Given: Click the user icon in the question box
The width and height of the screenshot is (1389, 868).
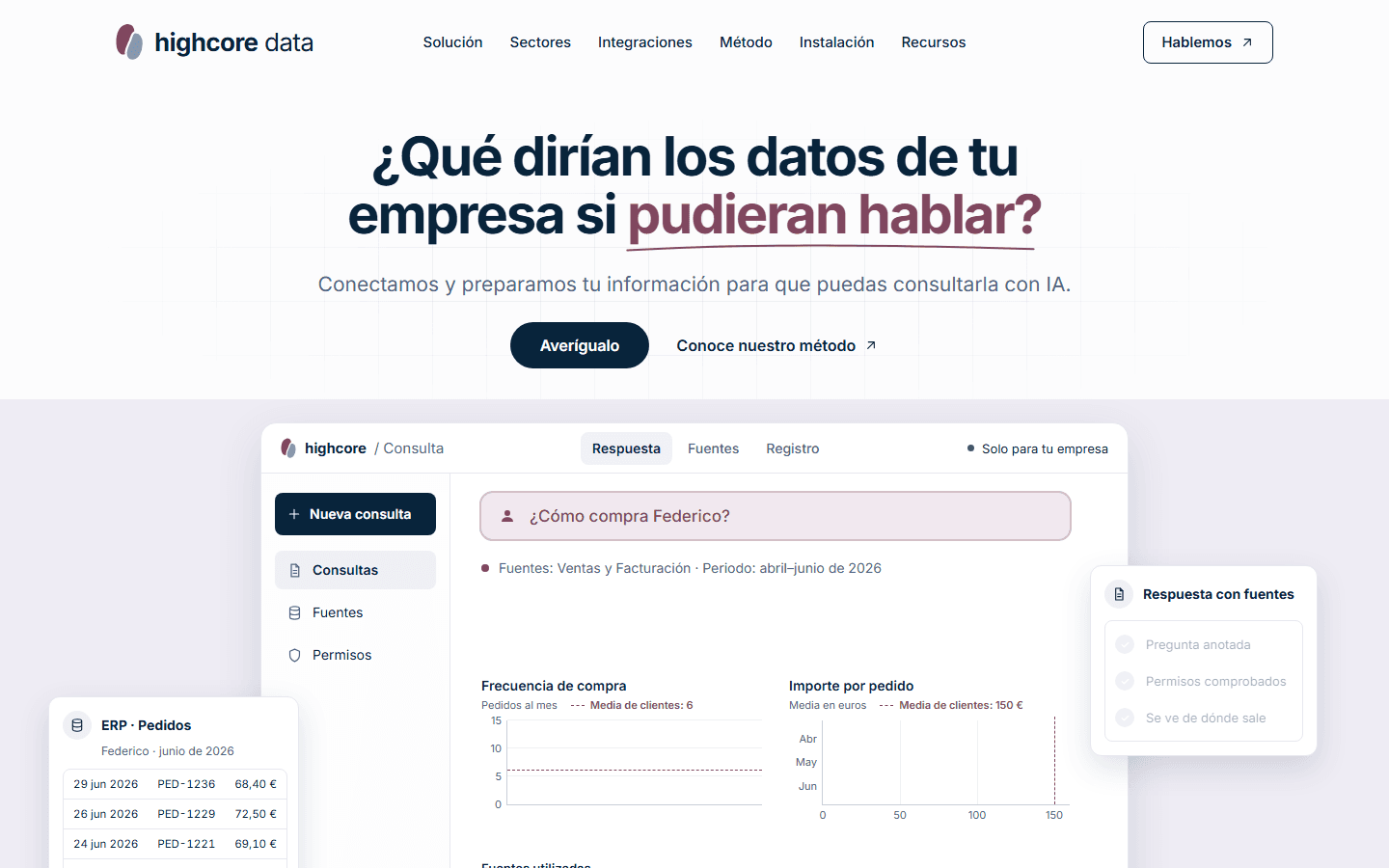Looking at the screenshot, I should (x=507, y=516).
